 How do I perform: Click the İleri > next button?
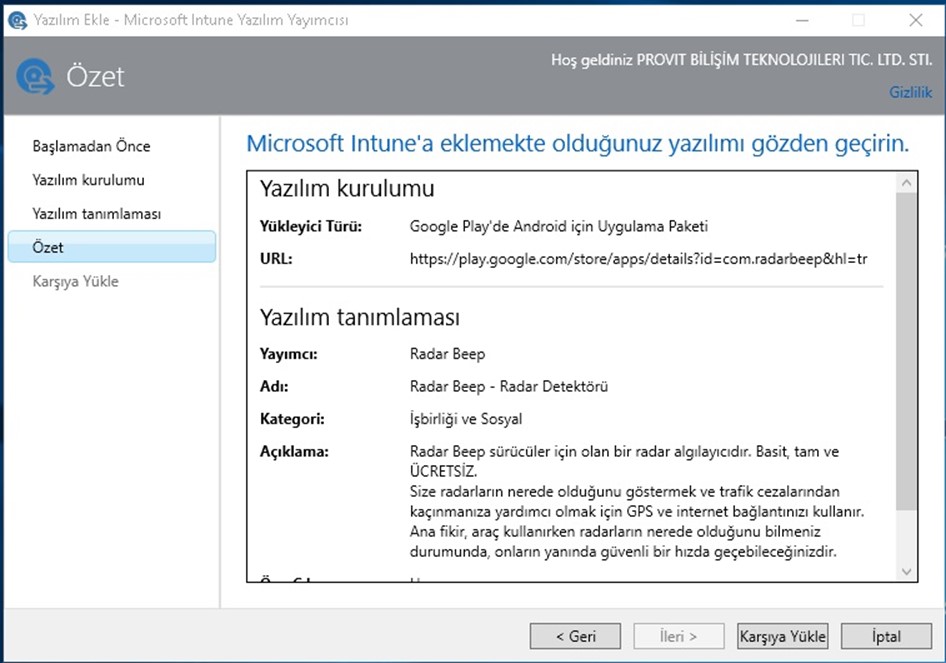click(679, 636)
